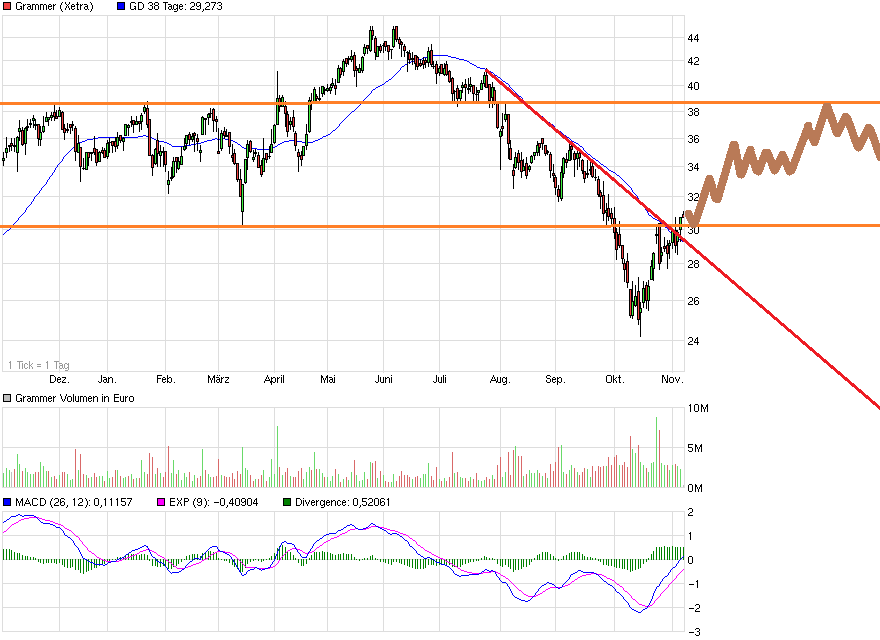This screenshot has width=880, height=640.
Task: Click the peak of the brown projection line
Action: click(826, 106)
